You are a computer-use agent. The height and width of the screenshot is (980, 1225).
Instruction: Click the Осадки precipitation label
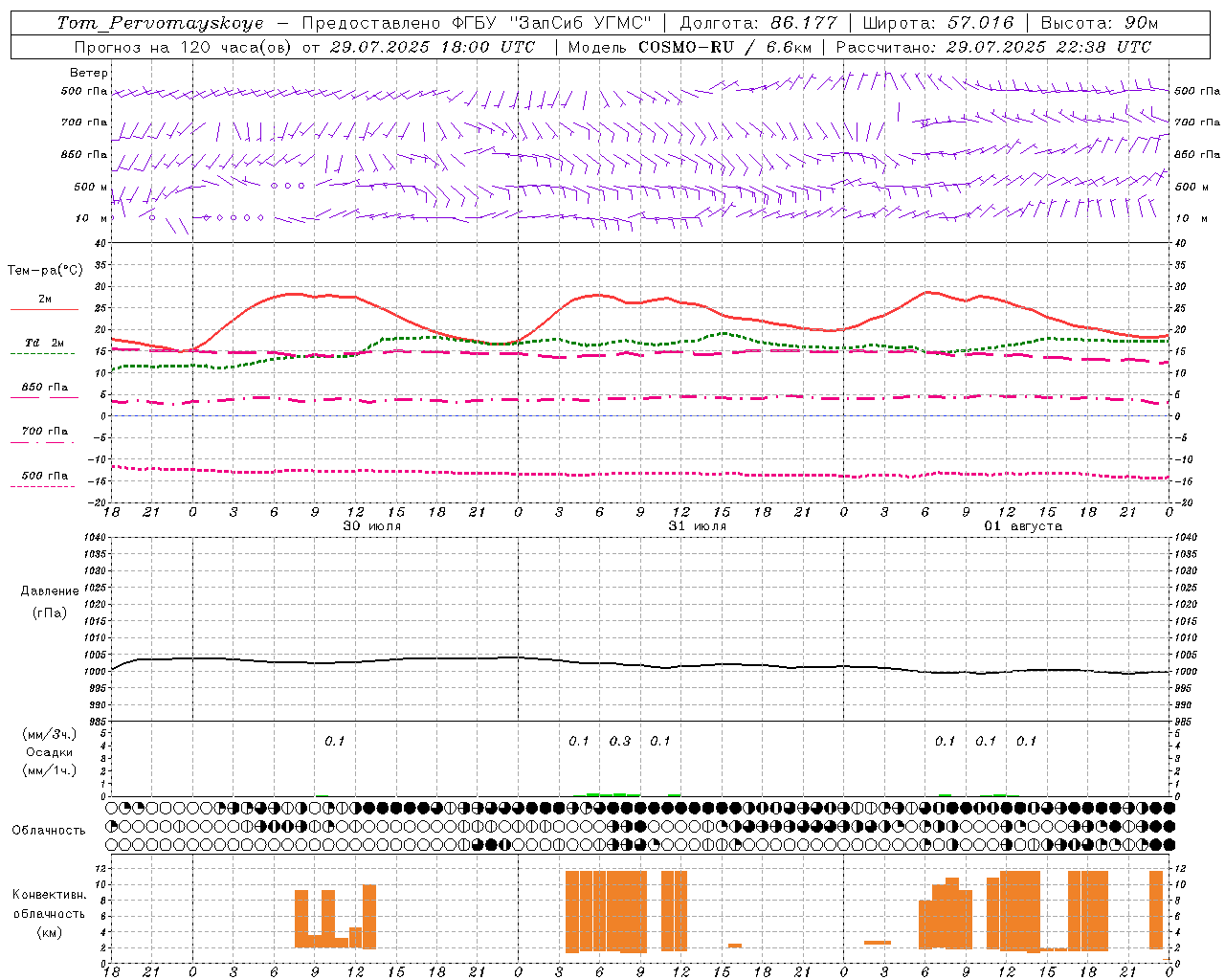coord(50,752)
